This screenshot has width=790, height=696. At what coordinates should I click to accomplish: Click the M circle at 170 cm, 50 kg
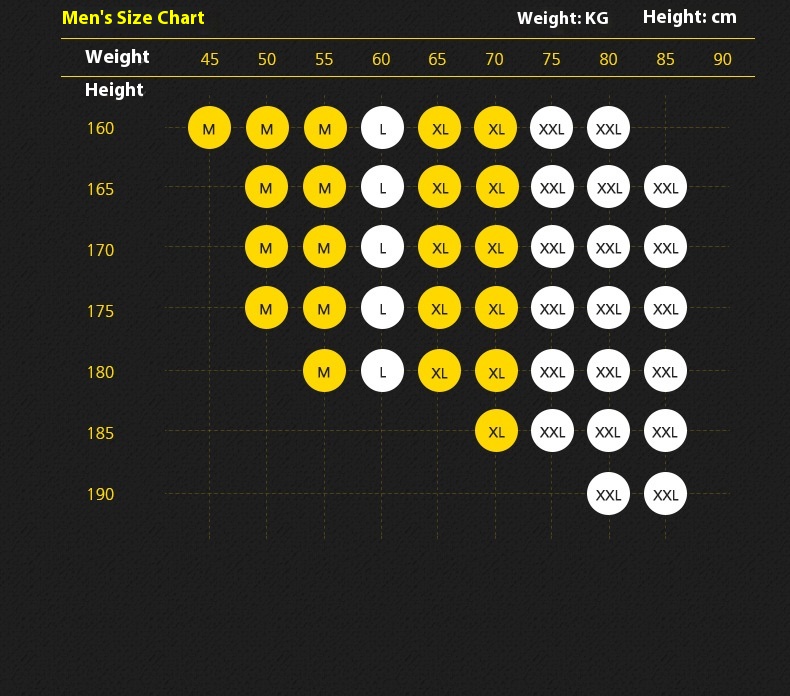pyautogui.click(x=266, y=248)
